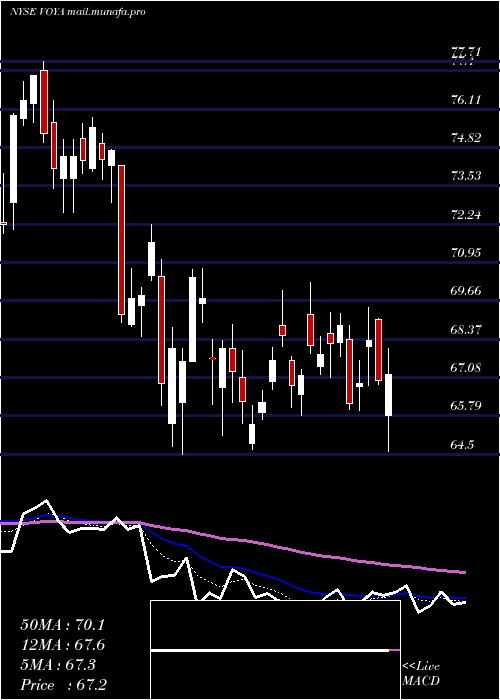This screenshot has width=500, height=700.
Task: Click the 5MA : 67.3 readout
Action: tap(58, 665)
